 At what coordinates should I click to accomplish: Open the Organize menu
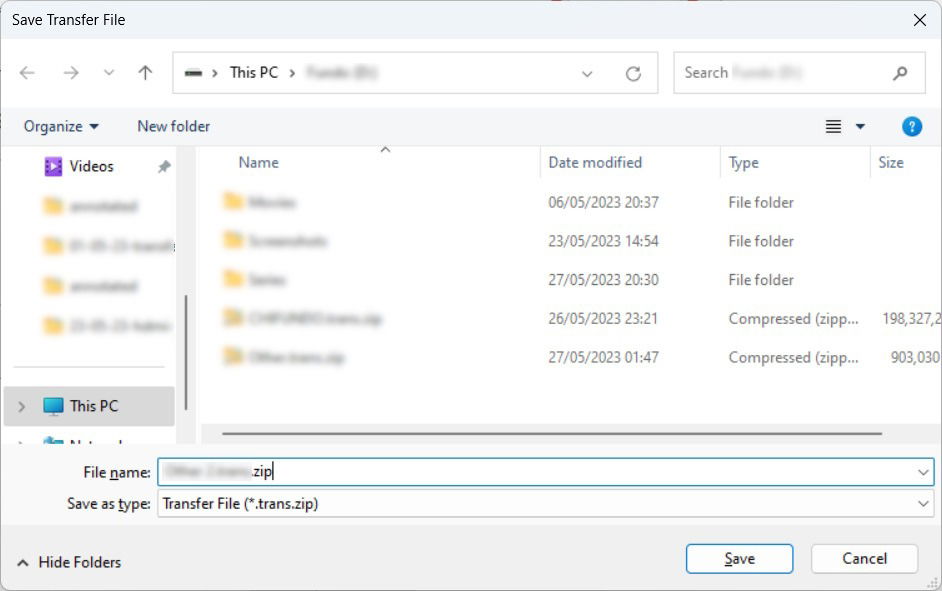pos(61,127)
